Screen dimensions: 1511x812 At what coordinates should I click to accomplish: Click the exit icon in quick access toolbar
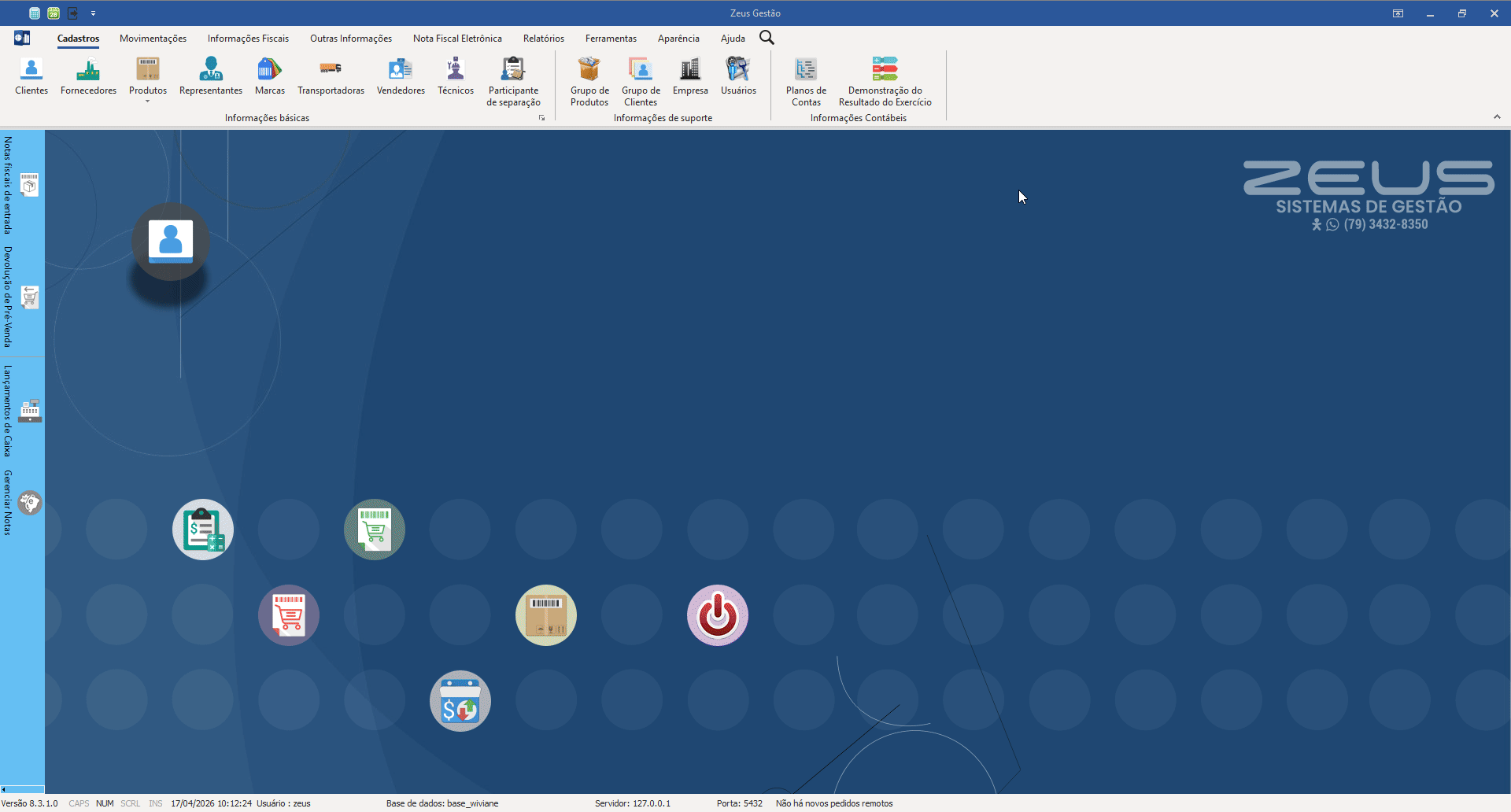[72, 13]
